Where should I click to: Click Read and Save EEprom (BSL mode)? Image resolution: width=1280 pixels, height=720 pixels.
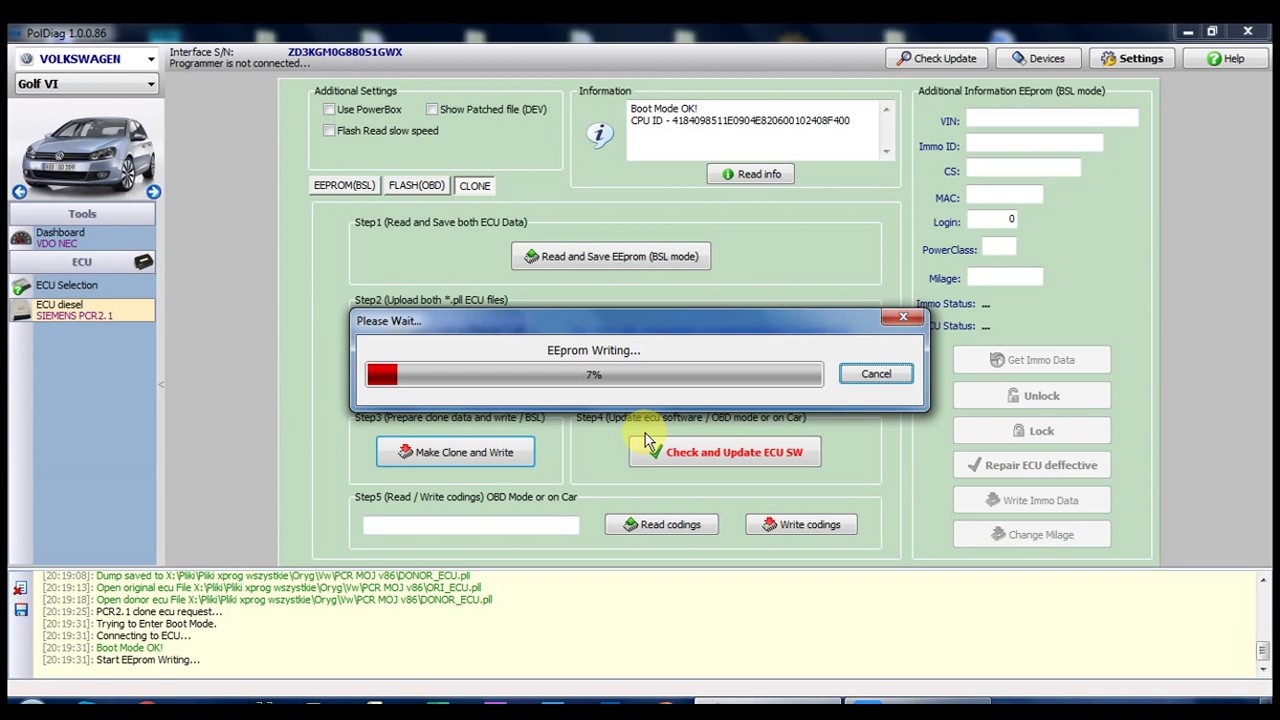[611, 257]
